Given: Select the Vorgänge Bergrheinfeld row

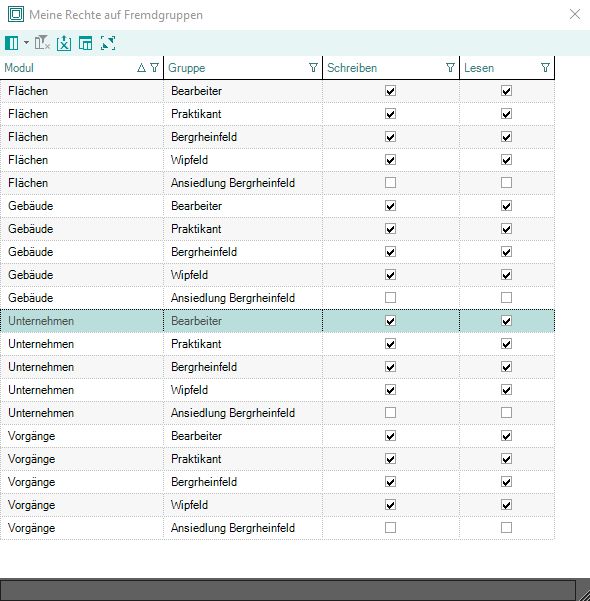Looking at the screenshot, I should tap(277, 482).
